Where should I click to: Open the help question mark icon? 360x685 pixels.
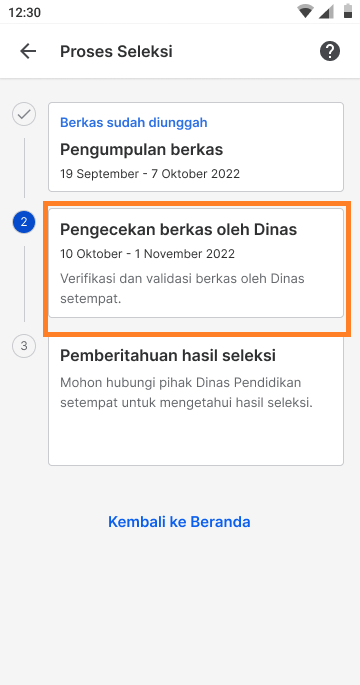[x=330, y=51]
